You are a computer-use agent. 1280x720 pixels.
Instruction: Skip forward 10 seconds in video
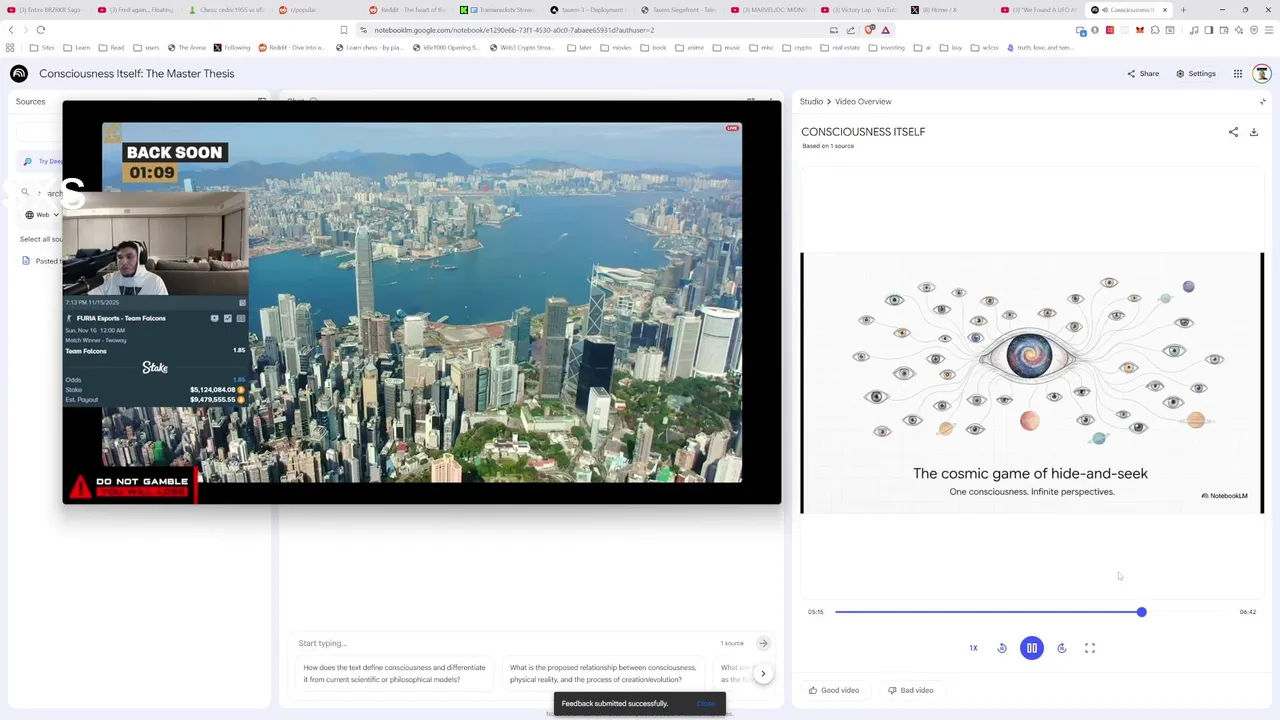1062,648
